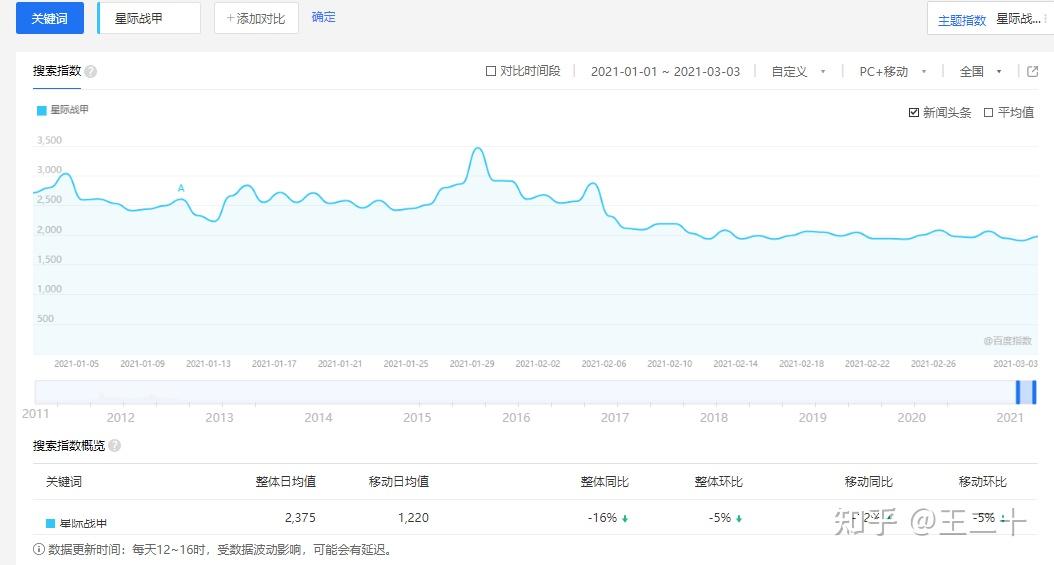The width and height of the screenshot is (1054, 565).
Task: Click the 整体同比 column header
Action: (x=604, y=482)
